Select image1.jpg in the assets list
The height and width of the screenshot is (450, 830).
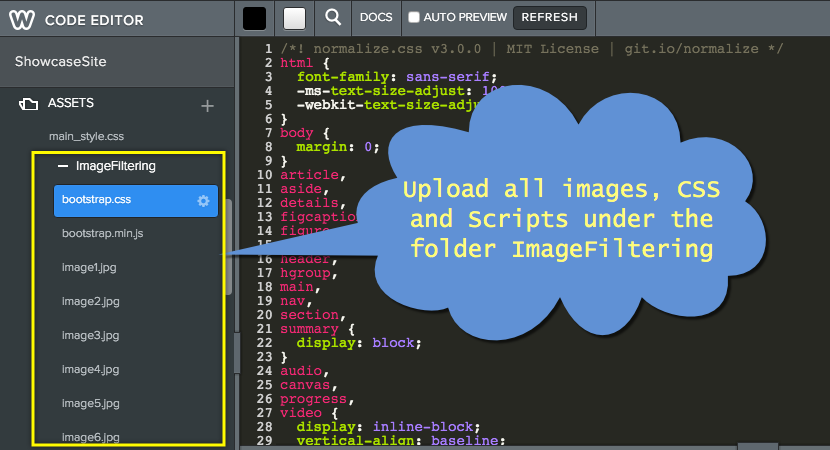point(90,267)
